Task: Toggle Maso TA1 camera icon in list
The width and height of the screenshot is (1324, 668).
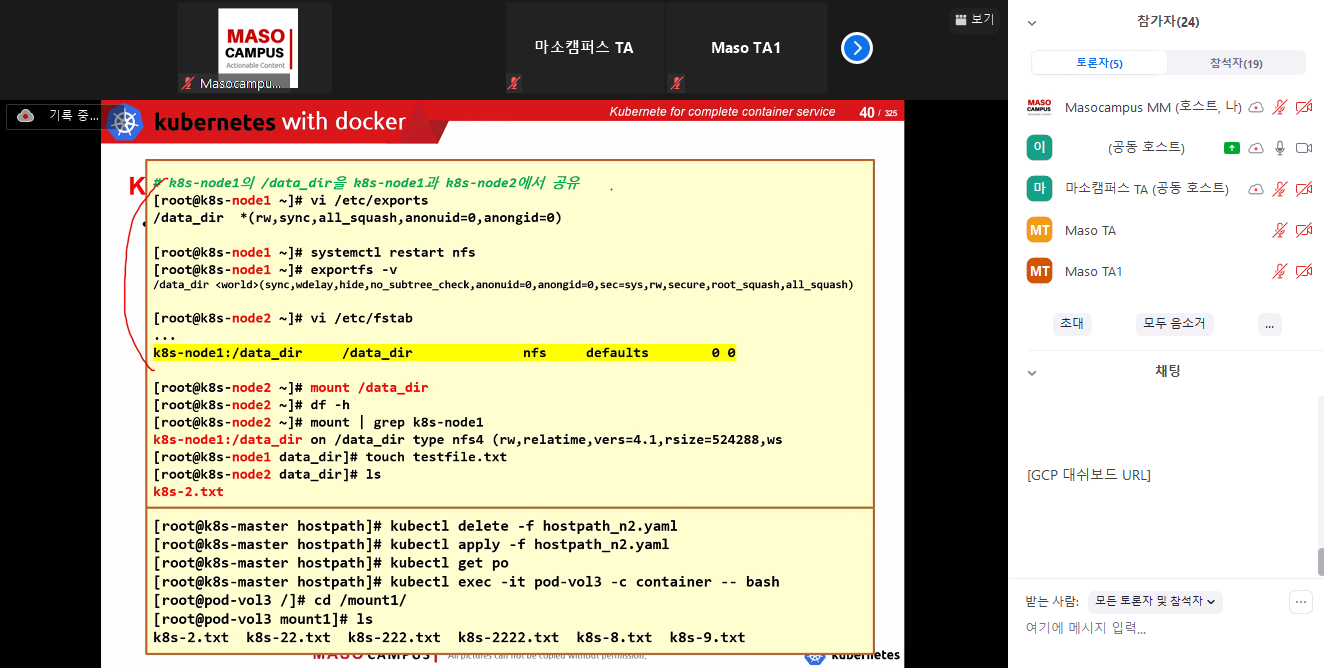Action: (1303, 271)
